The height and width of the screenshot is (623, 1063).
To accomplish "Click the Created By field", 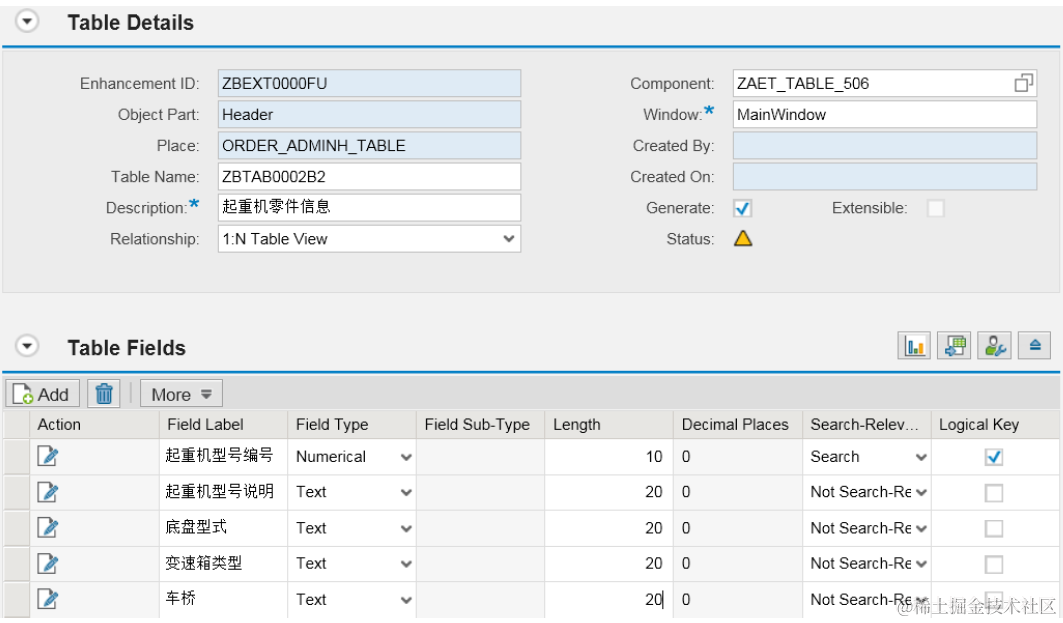I will coord(885,146).
